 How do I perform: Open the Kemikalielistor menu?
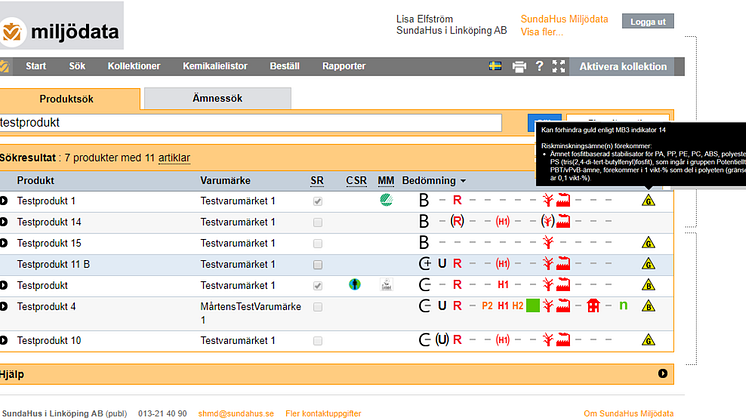pyautogui.click(x=215, y=66)
